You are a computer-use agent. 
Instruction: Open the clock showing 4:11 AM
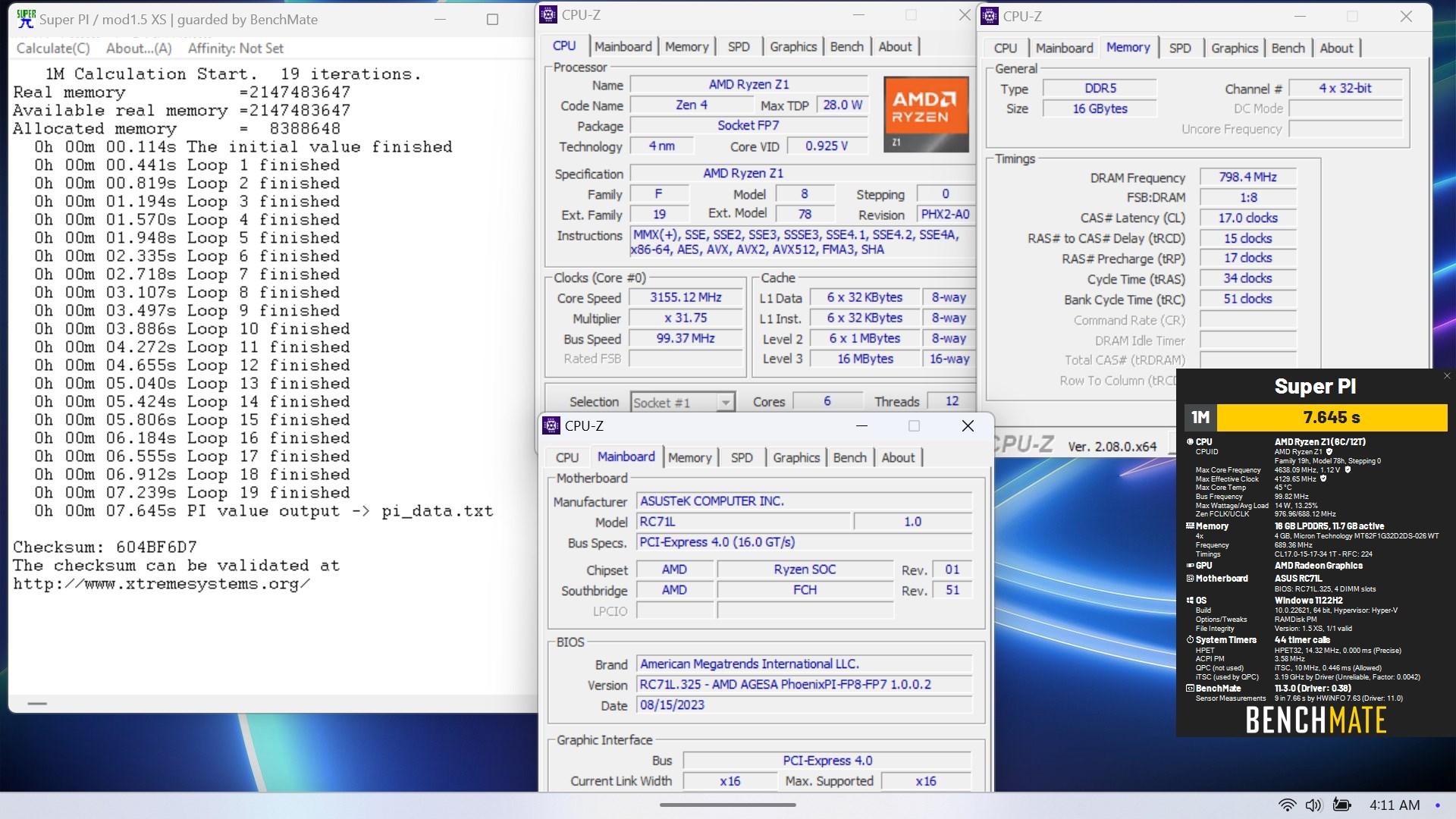pos(1395,805)
